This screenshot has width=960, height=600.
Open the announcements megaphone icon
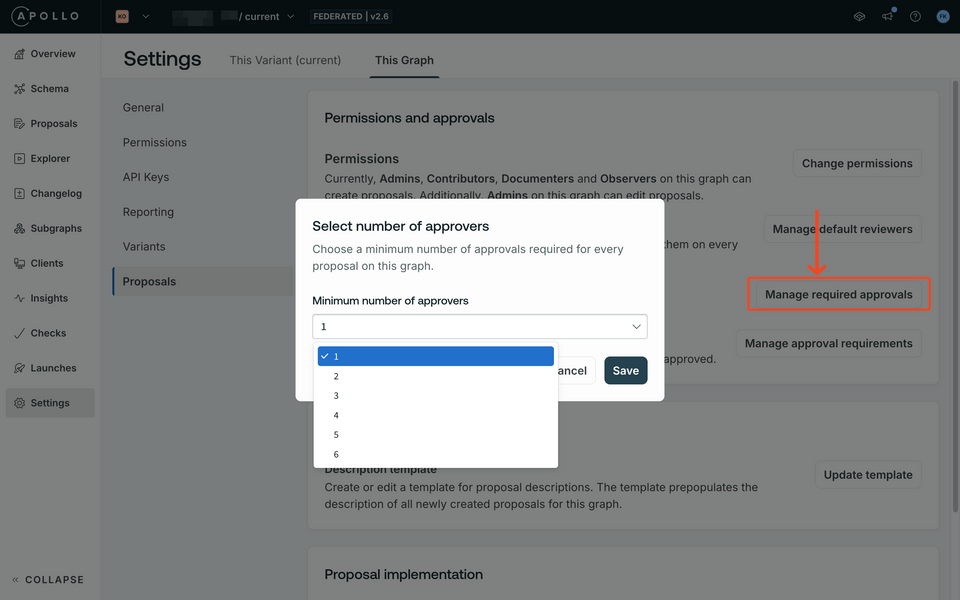tap(887, 16)
